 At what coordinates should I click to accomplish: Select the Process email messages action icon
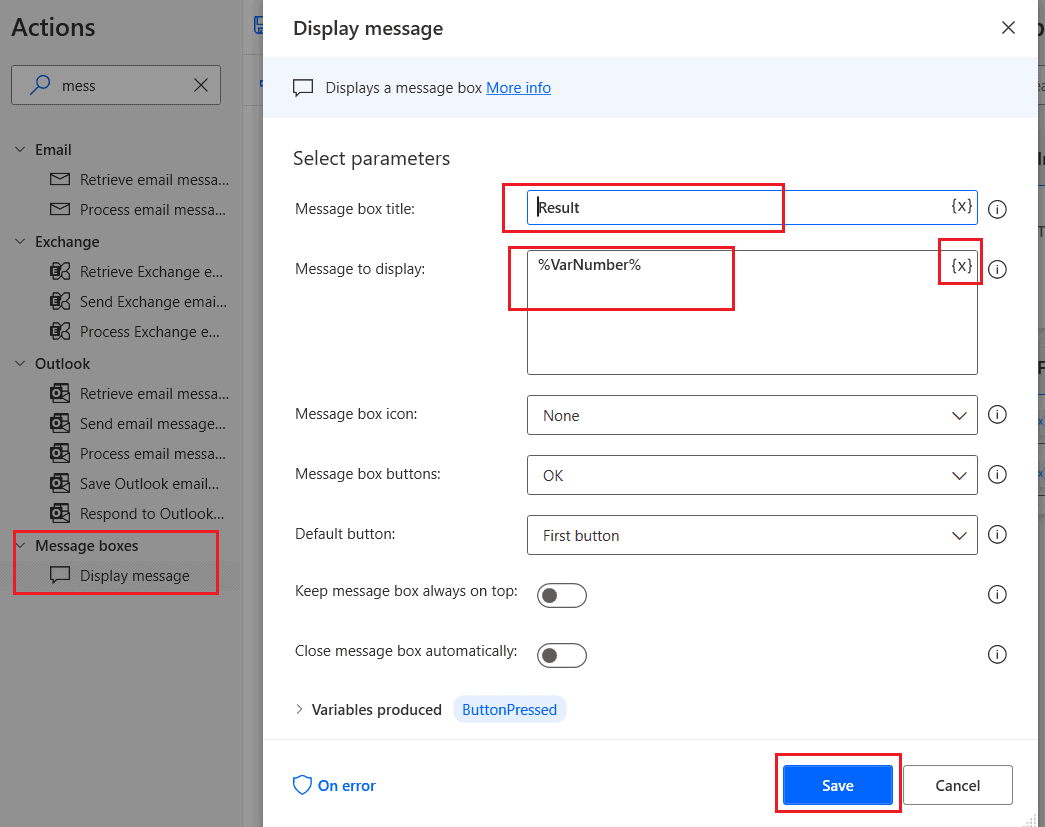[x=61, y=209]
